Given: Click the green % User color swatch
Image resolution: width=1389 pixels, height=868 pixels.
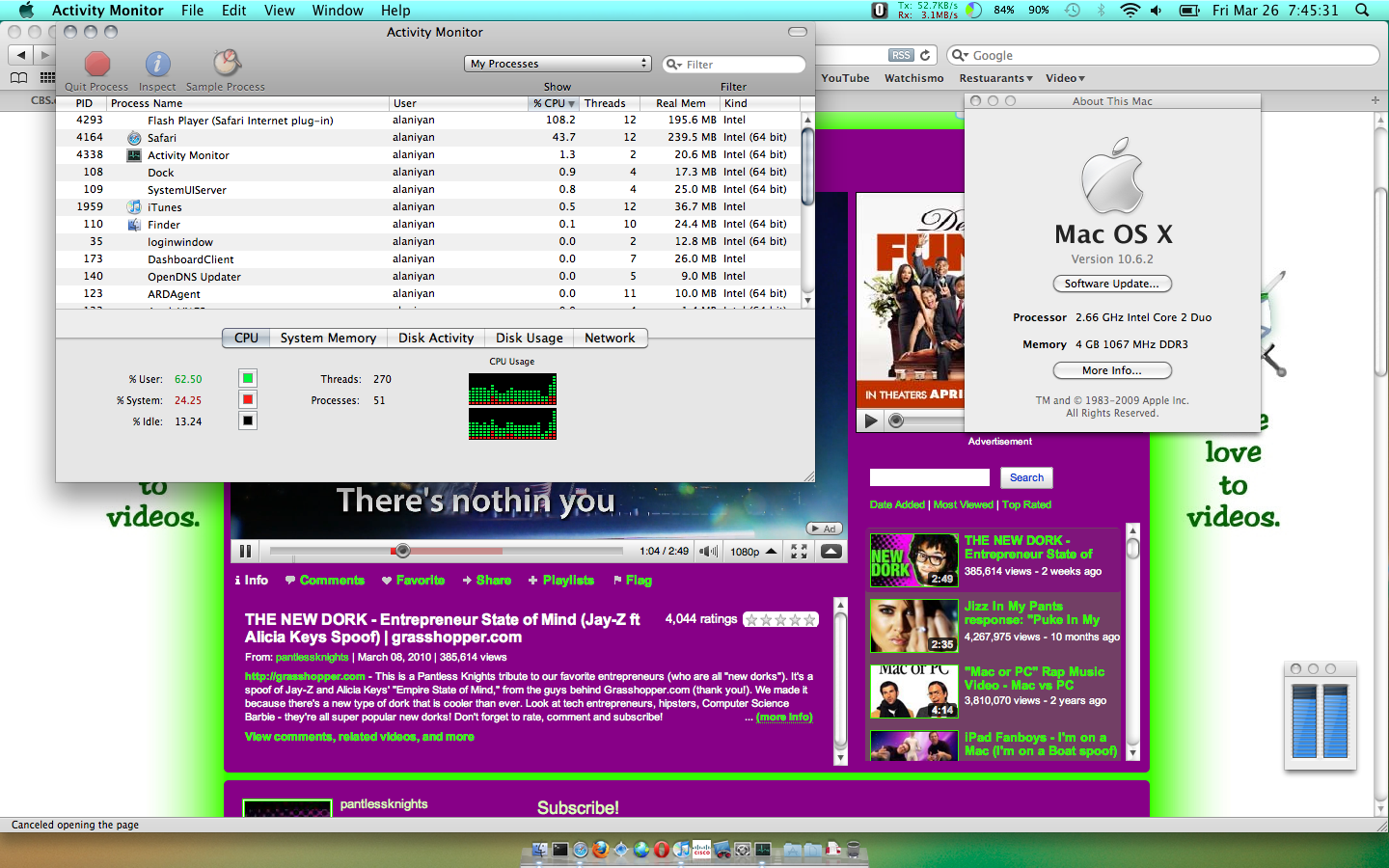Looking at the screenshot, I should point(248,378).
